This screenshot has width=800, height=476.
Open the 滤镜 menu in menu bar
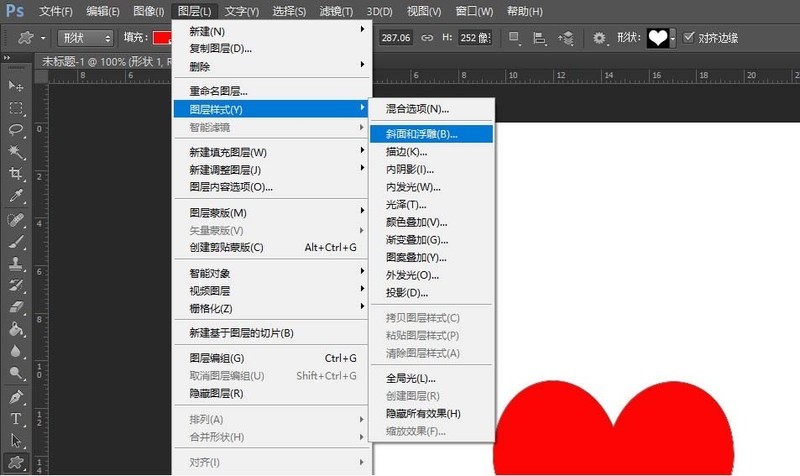click(x=336, y=11)
